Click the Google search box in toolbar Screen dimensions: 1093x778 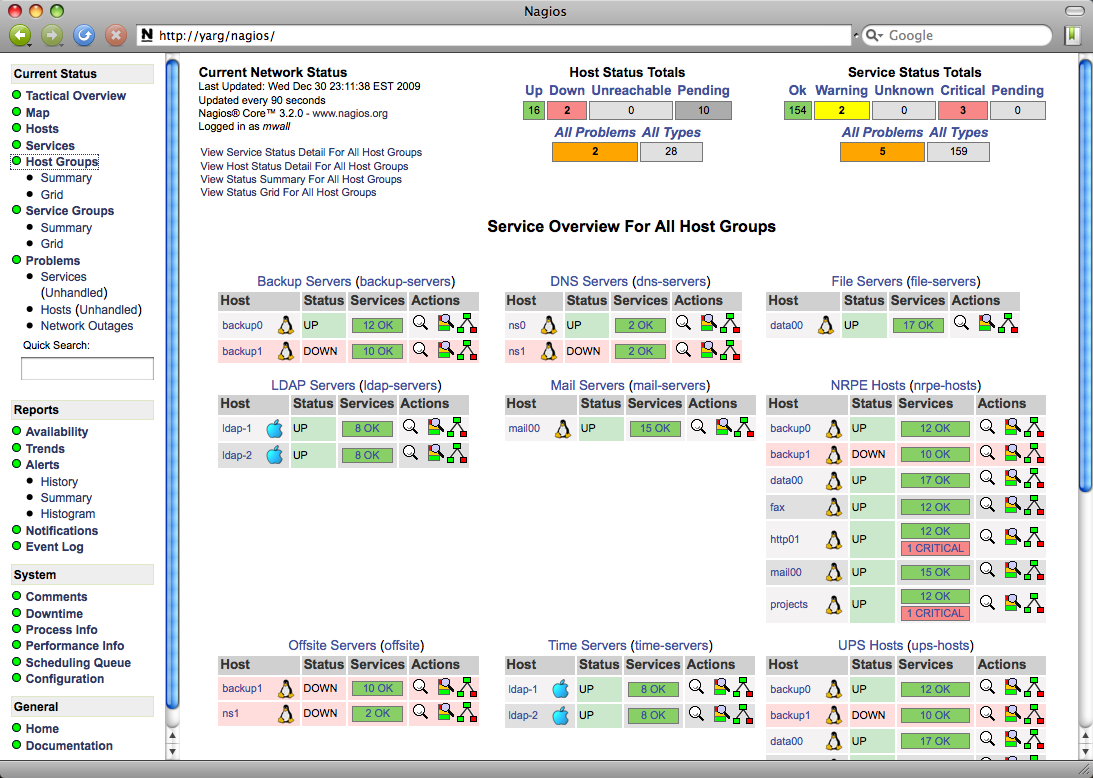coord(955,35)
